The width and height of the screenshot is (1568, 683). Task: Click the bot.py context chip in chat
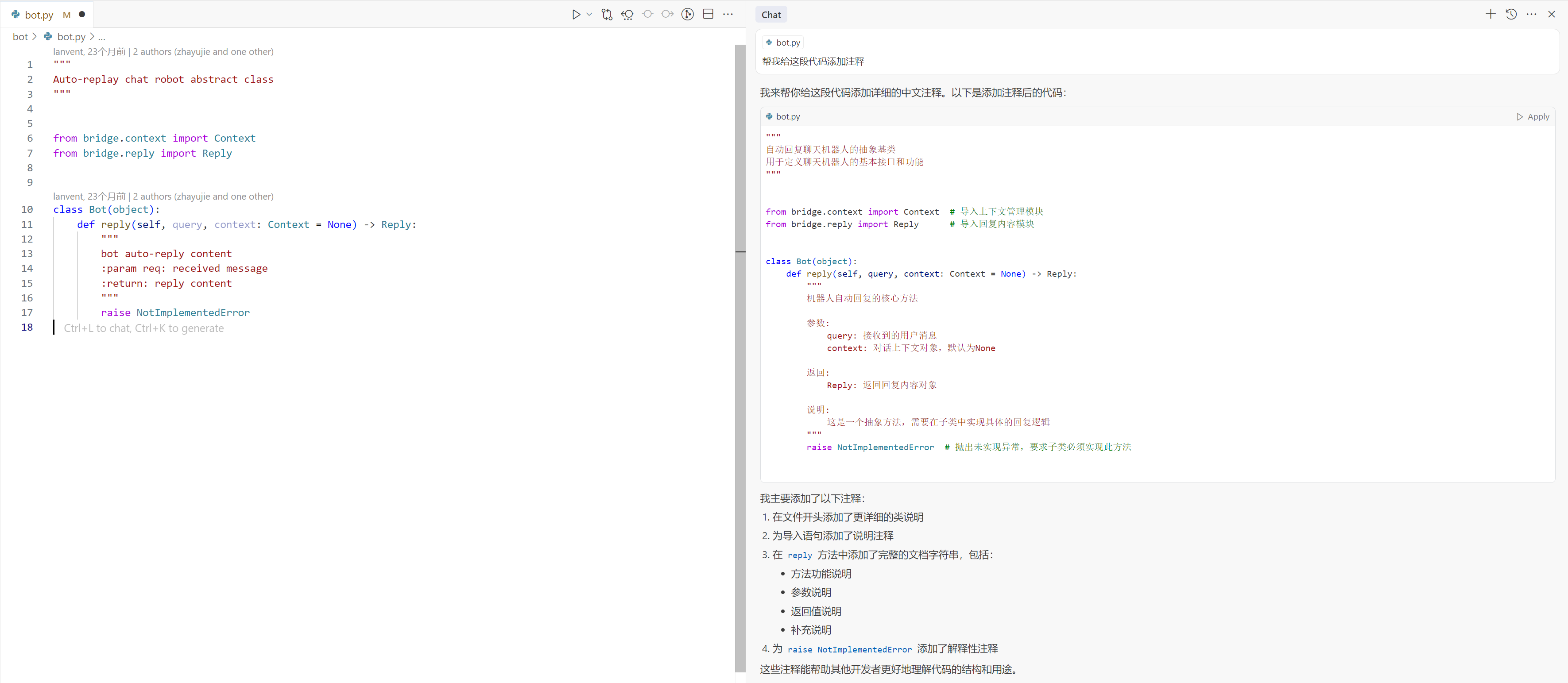783,42
